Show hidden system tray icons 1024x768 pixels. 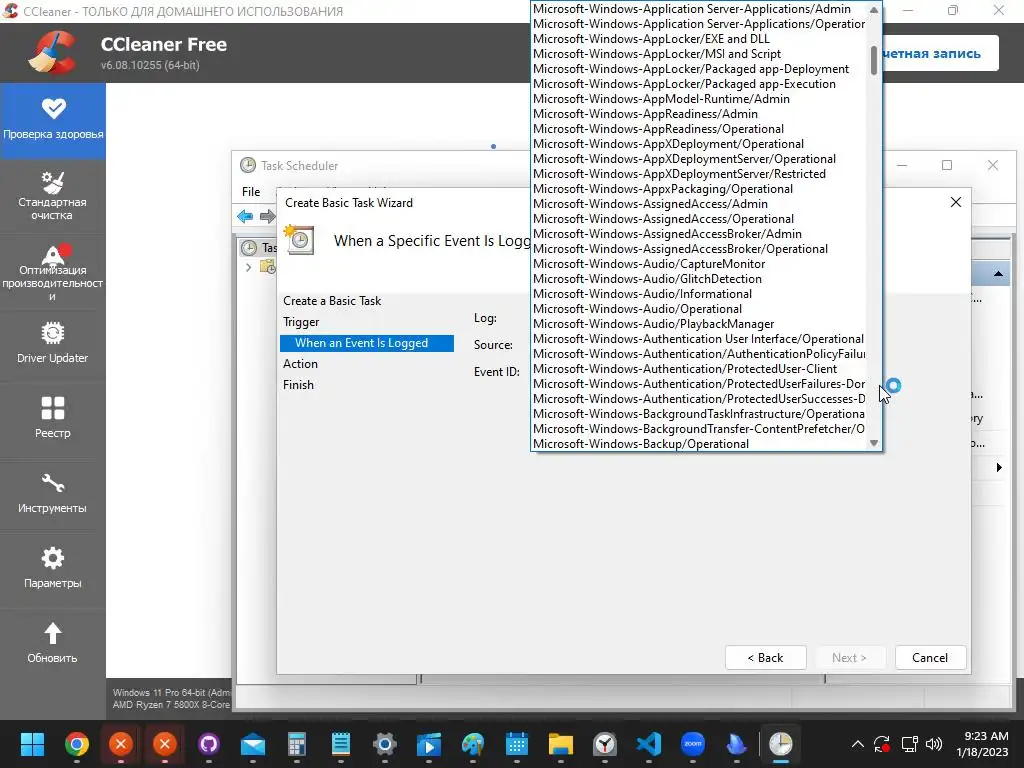tap(857, 744)
